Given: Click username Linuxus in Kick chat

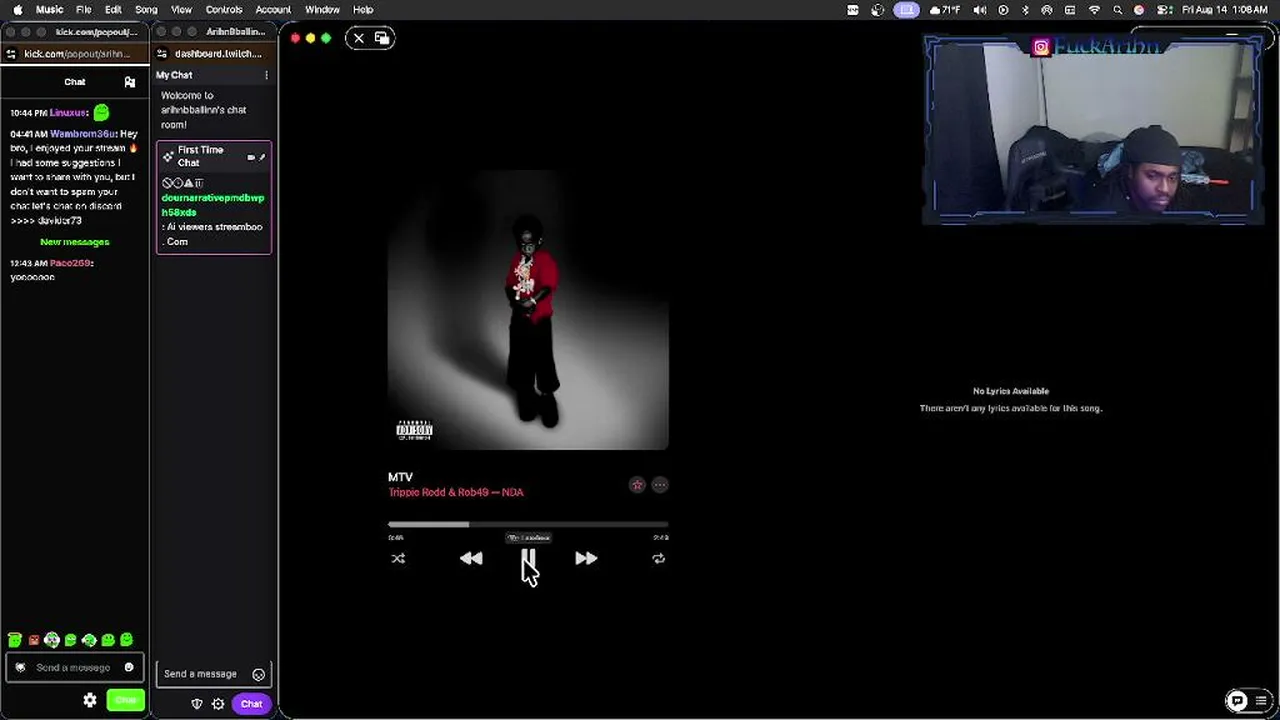Looking at the screenshot, I should (68, 113).
